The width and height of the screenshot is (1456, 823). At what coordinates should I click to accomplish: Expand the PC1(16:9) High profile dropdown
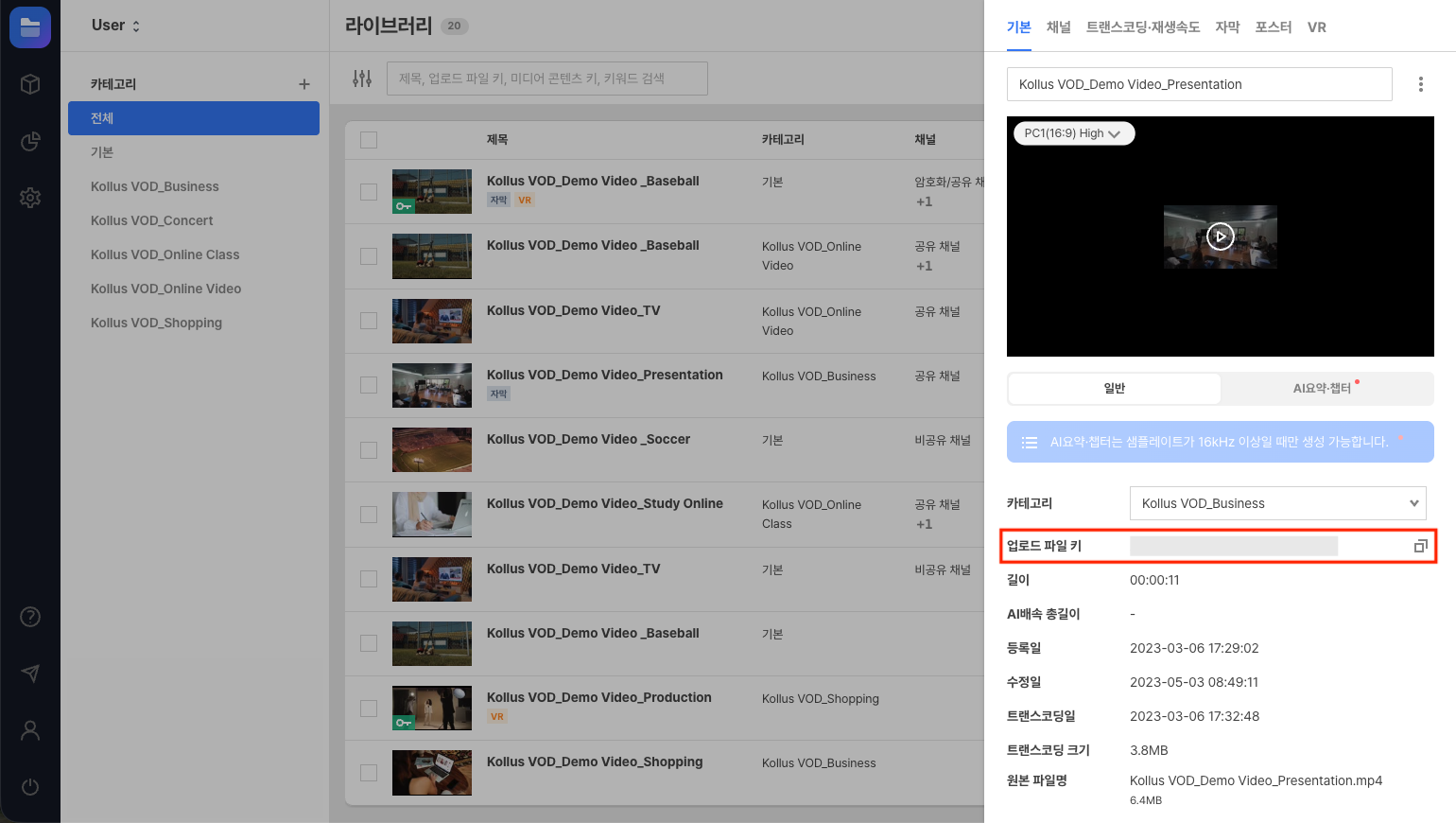[1073, 133]
